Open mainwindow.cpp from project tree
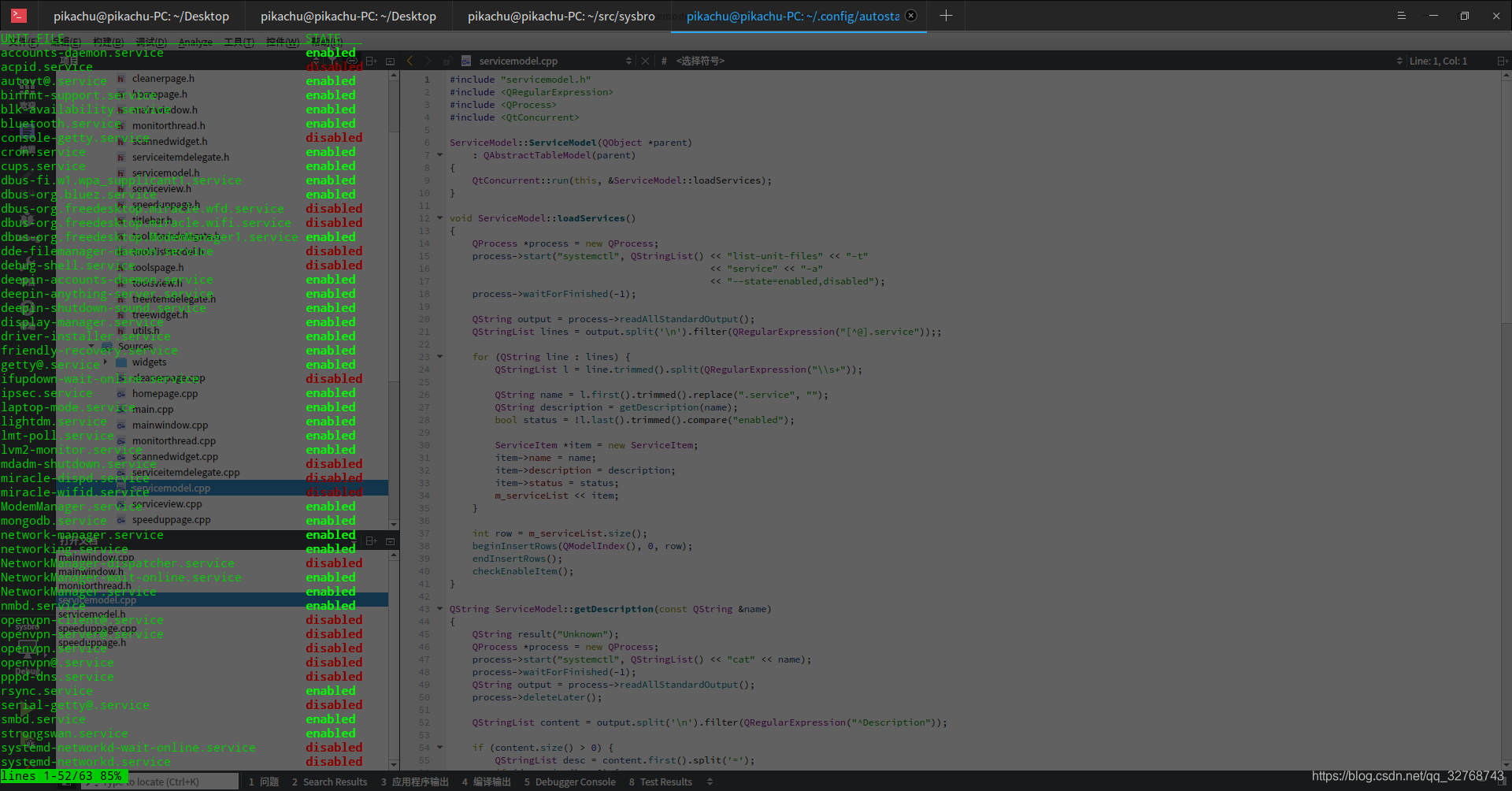 pyautogui.click(x=170, y=425)
